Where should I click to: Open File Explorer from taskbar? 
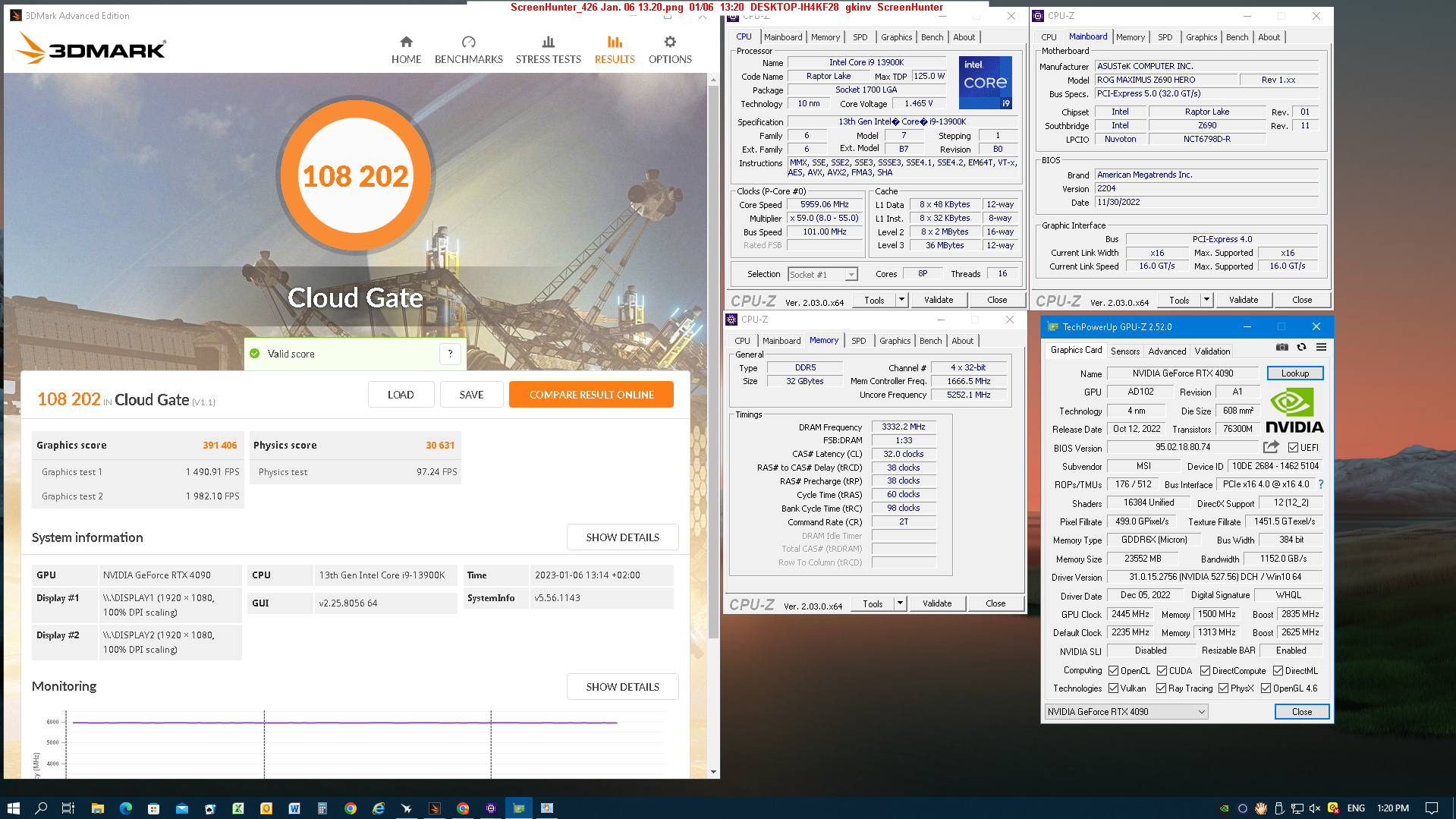point(97,808)
